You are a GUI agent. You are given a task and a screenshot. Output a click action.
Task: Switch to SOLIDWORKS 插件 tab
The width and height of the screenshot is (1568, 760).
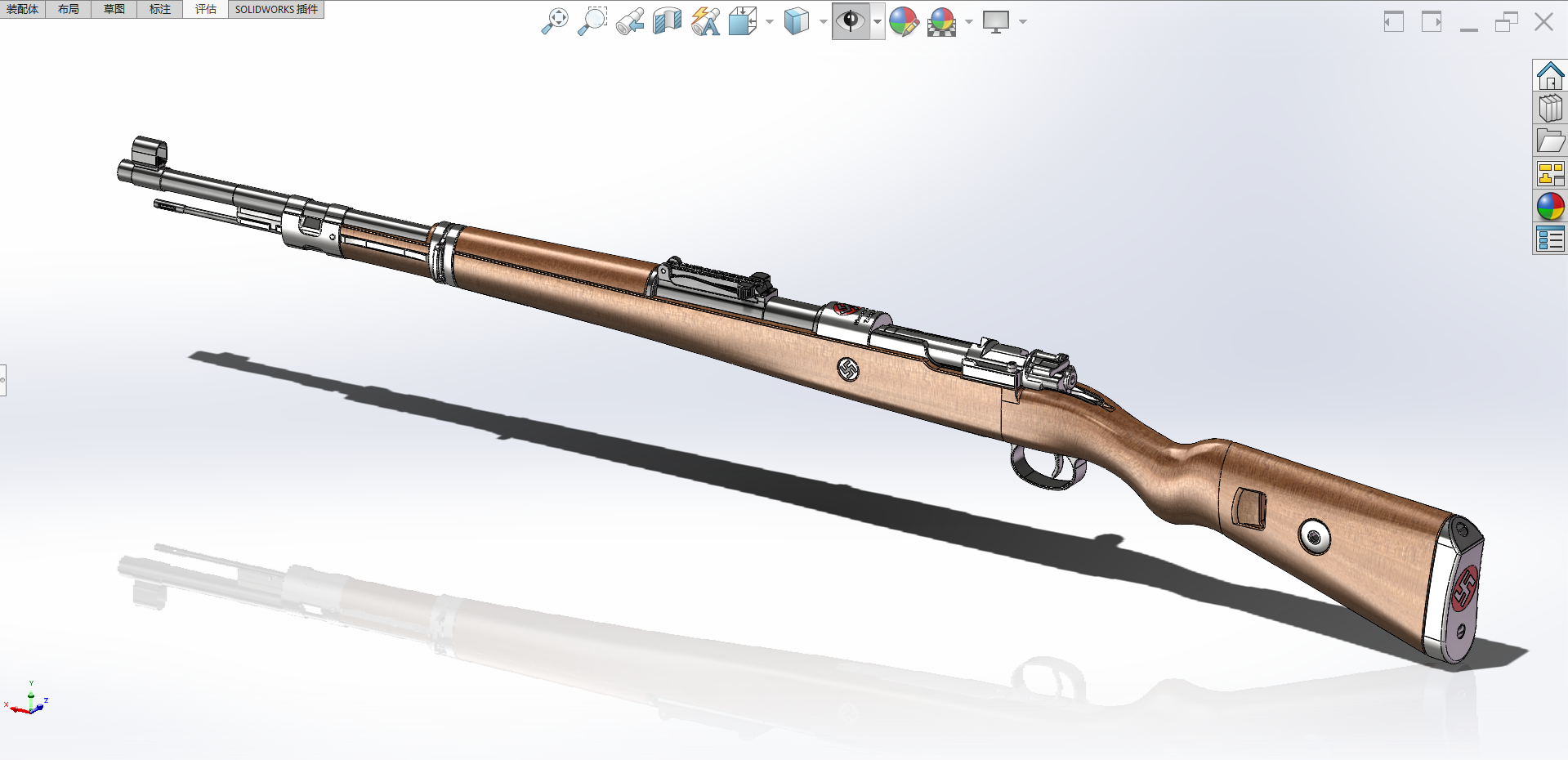coord(276,9)
